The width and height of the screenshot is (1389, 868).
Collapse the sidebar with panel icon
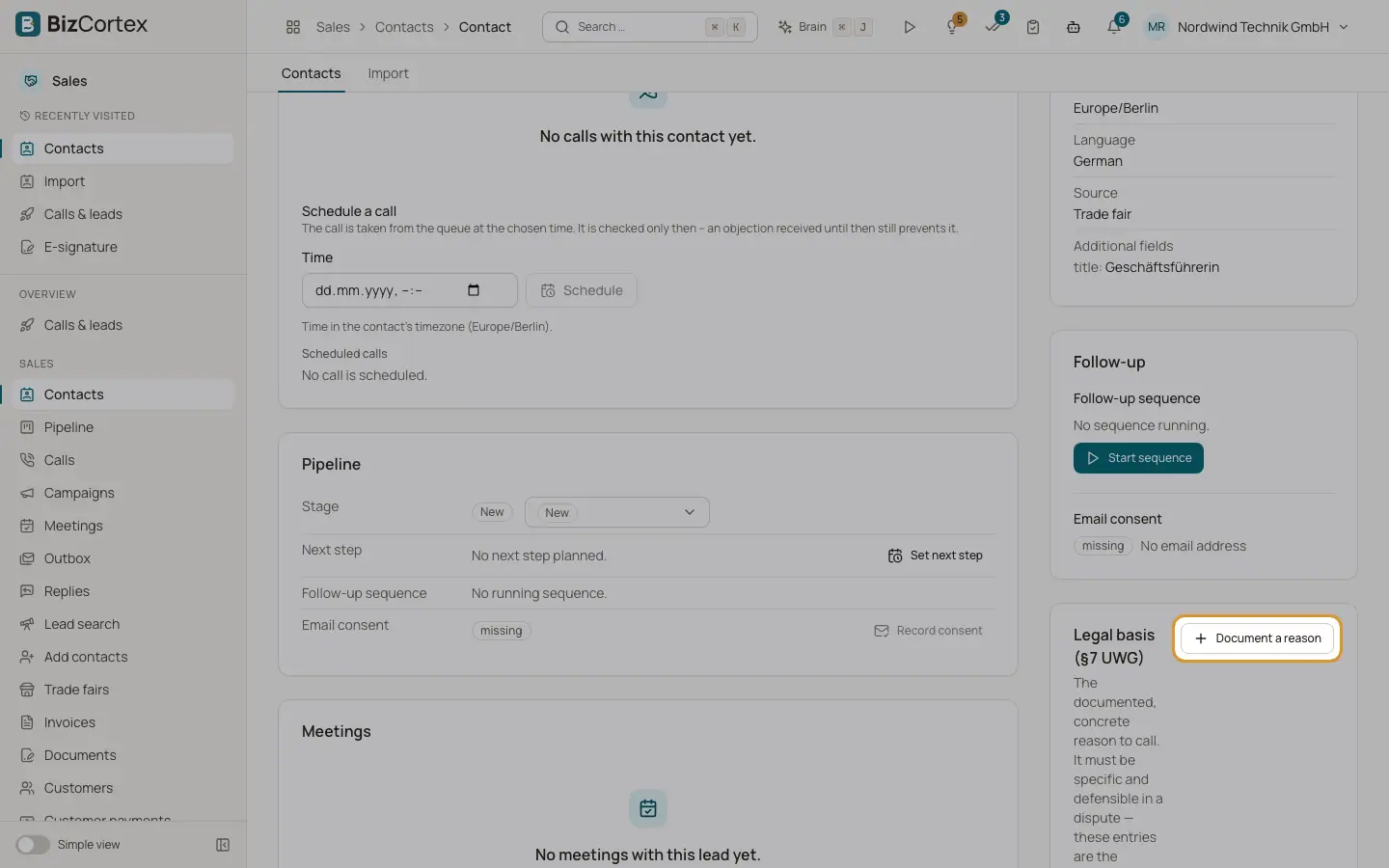[223, 845]
